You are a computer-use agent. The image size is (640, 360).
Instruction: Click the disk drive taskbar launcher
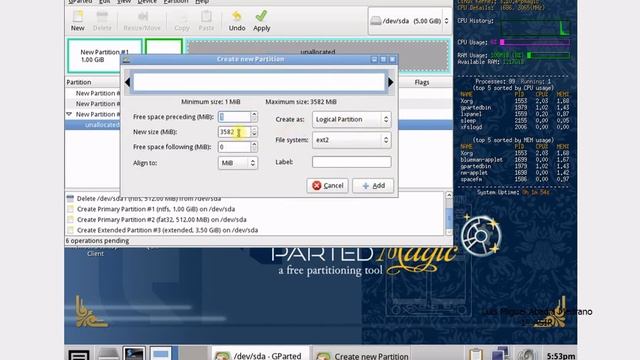pyautogui.click(x=108, y=354)
